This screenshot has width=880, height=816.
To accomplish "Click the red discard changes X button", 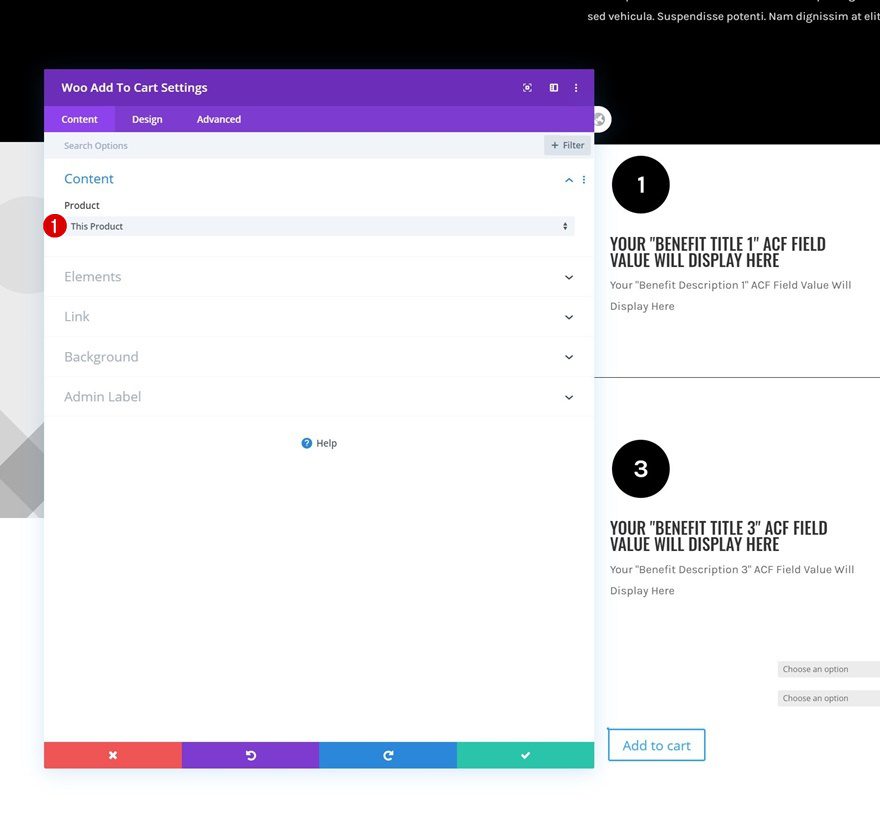I will pyautogui.click(x=113, y=755).
